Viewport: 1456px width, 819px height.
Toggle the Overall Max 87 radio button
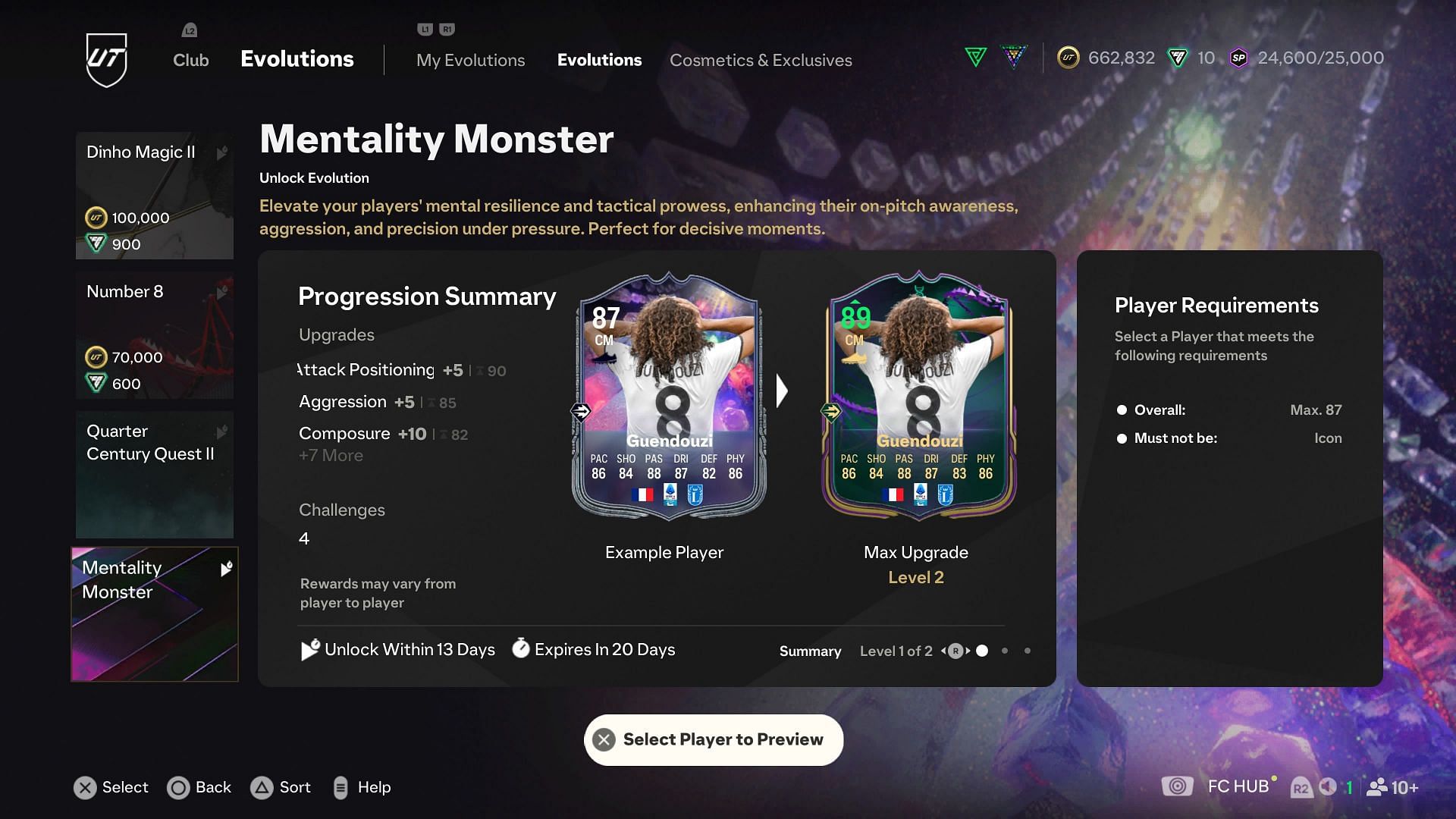(1122, 410)
